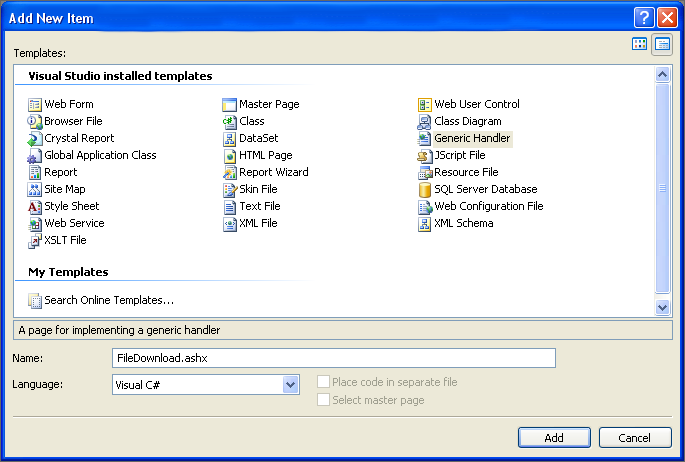Select the Web Form template icon
The width and height of the screenshot is (685, 462).
coord(35,104)
